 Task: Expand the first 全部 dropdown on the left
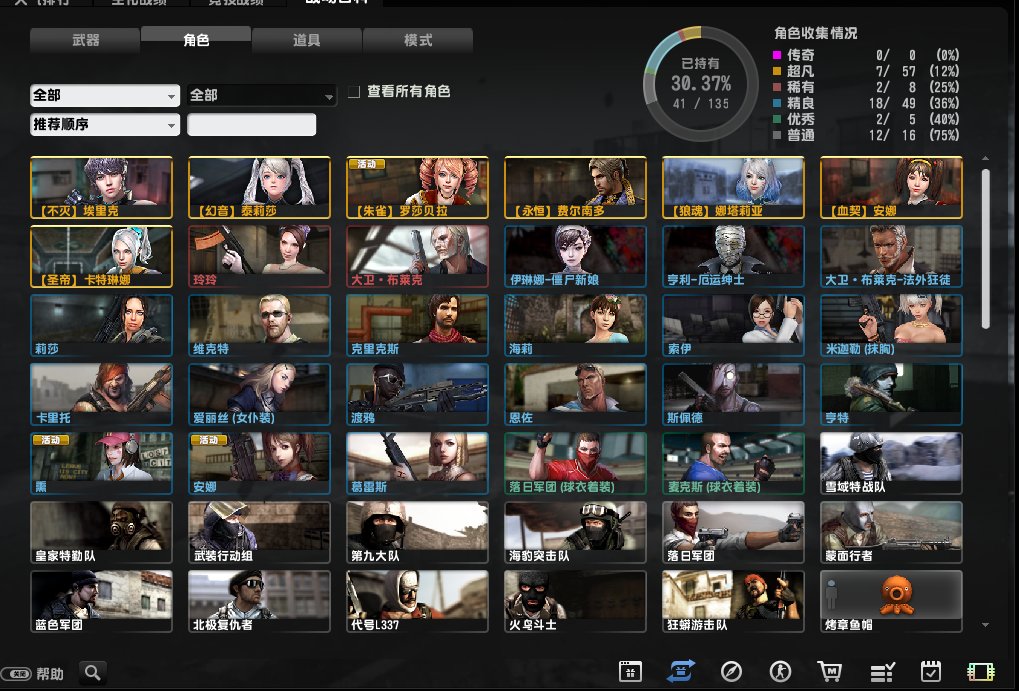(x=105, y=95)
